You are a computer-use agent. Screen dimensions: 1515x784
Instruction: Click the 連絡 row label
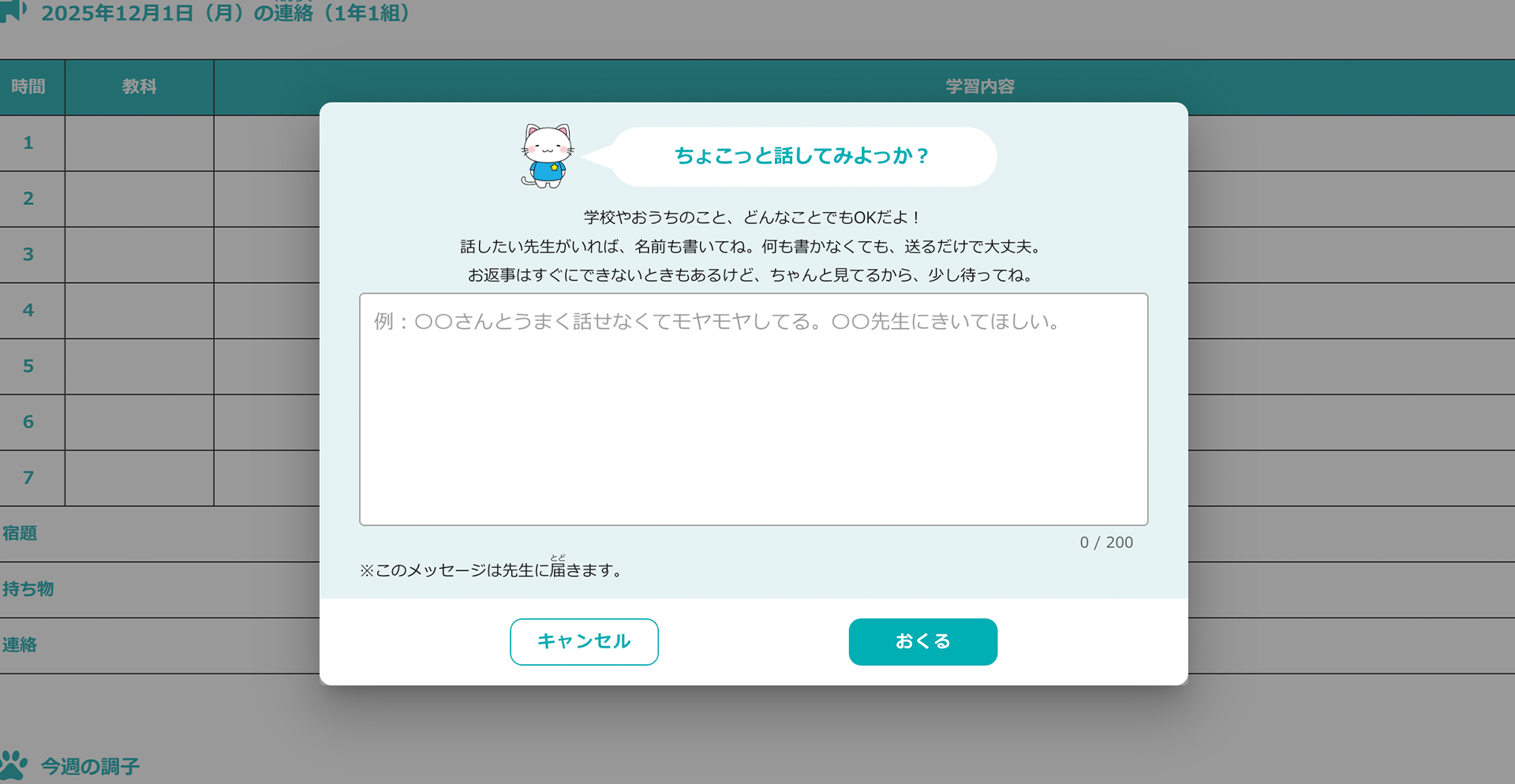(x=20, y=645)
